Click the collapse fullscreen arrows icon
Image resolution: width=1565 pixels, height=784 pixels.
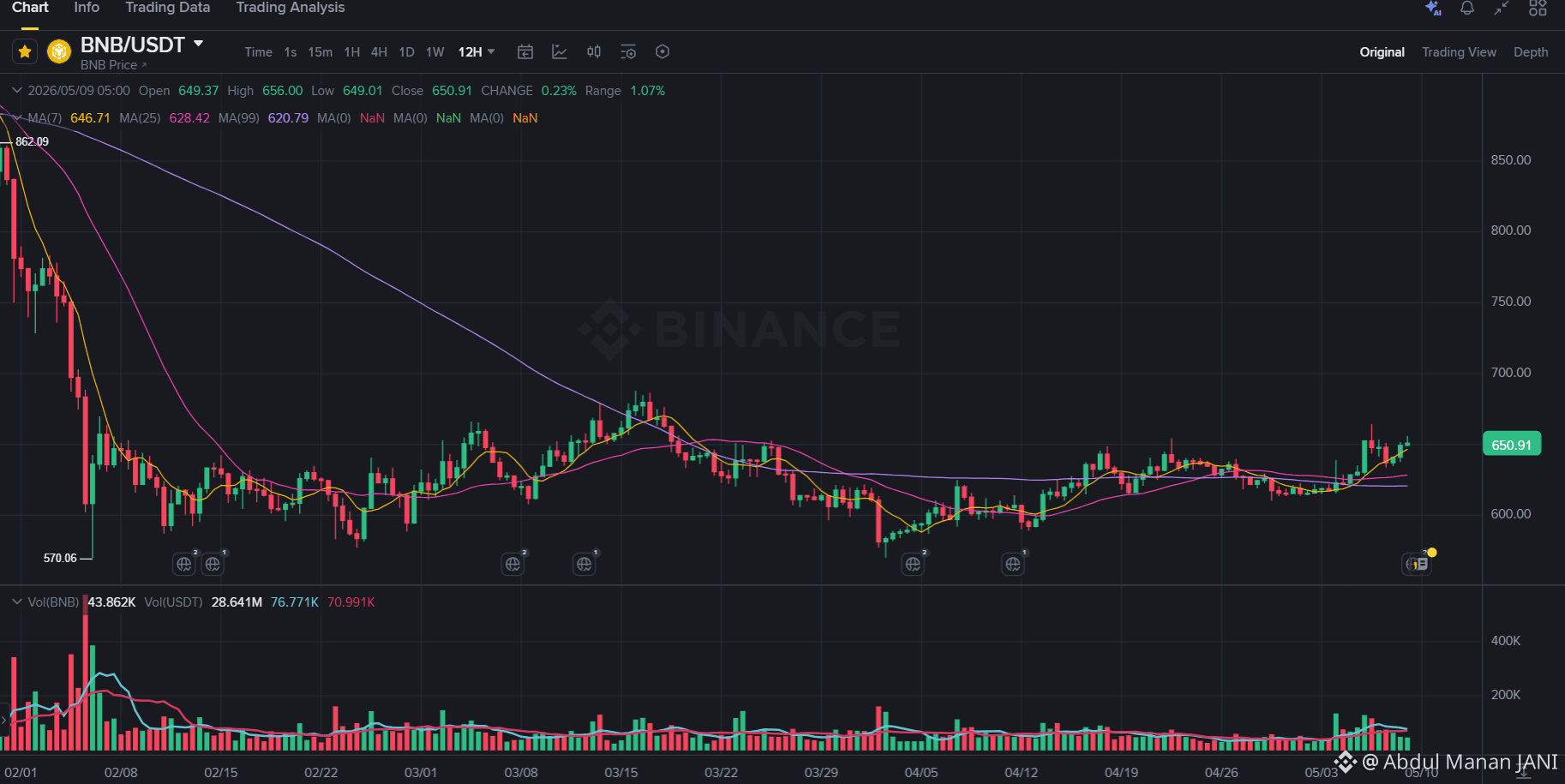1502,8
